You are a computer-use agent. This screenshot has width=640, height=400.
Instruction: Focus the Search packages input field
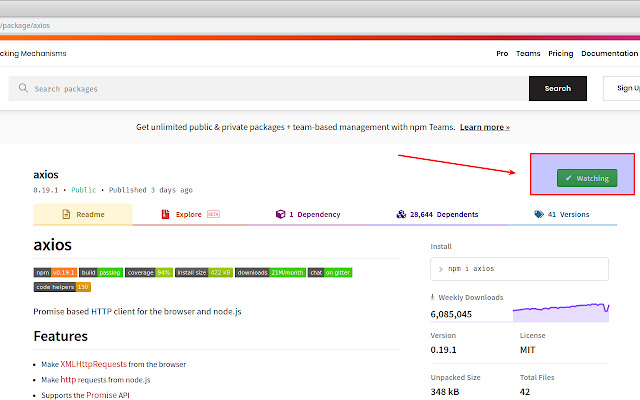(x=269, y=88)
